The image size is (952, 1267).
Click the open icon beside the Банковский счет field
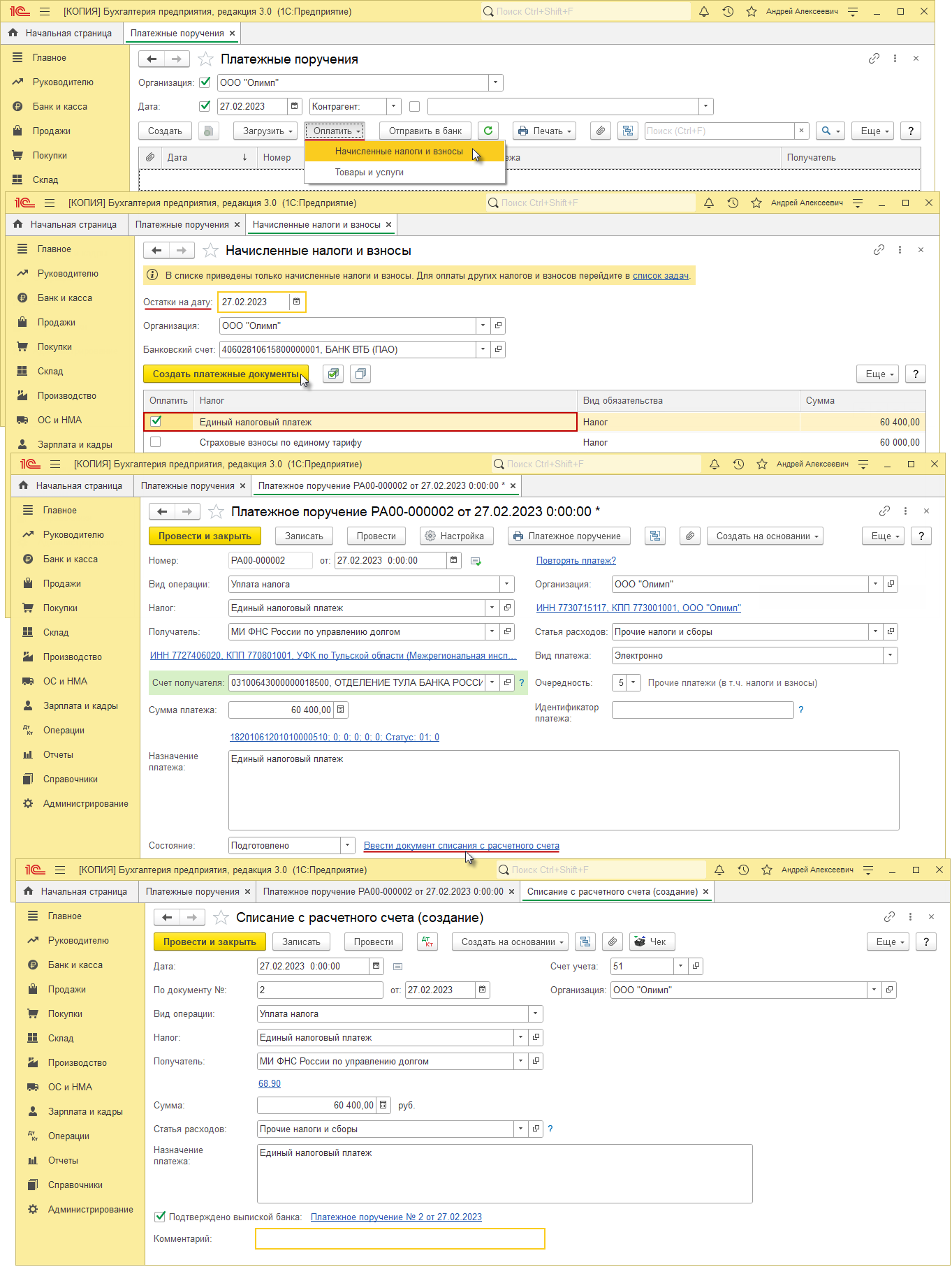pos(499,349)
